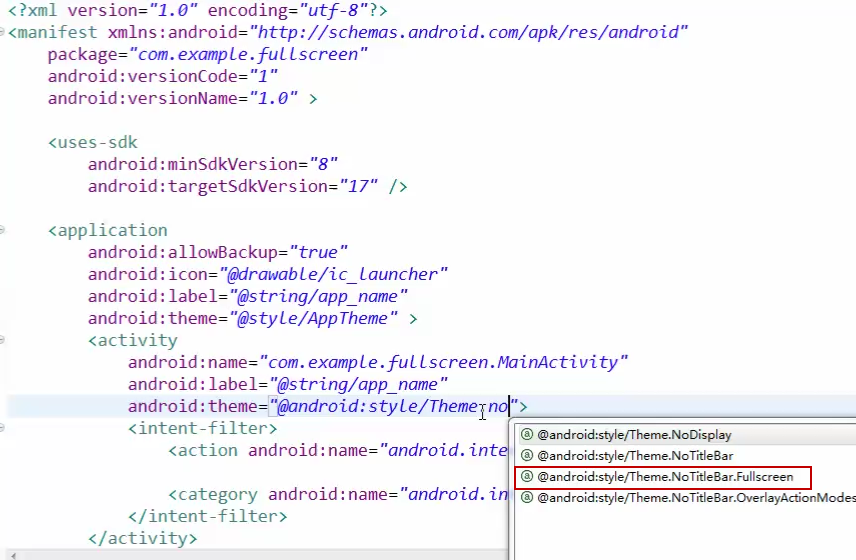Screen dimensions: 856x560
Task: Click the activity label value "@string/app_name"
Action: 358,384
